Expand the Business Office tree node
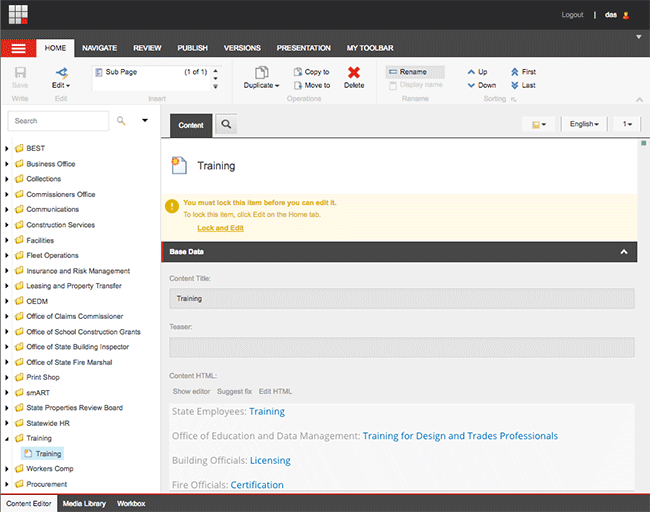Viewport: 650px width, 512px height. 8,164
